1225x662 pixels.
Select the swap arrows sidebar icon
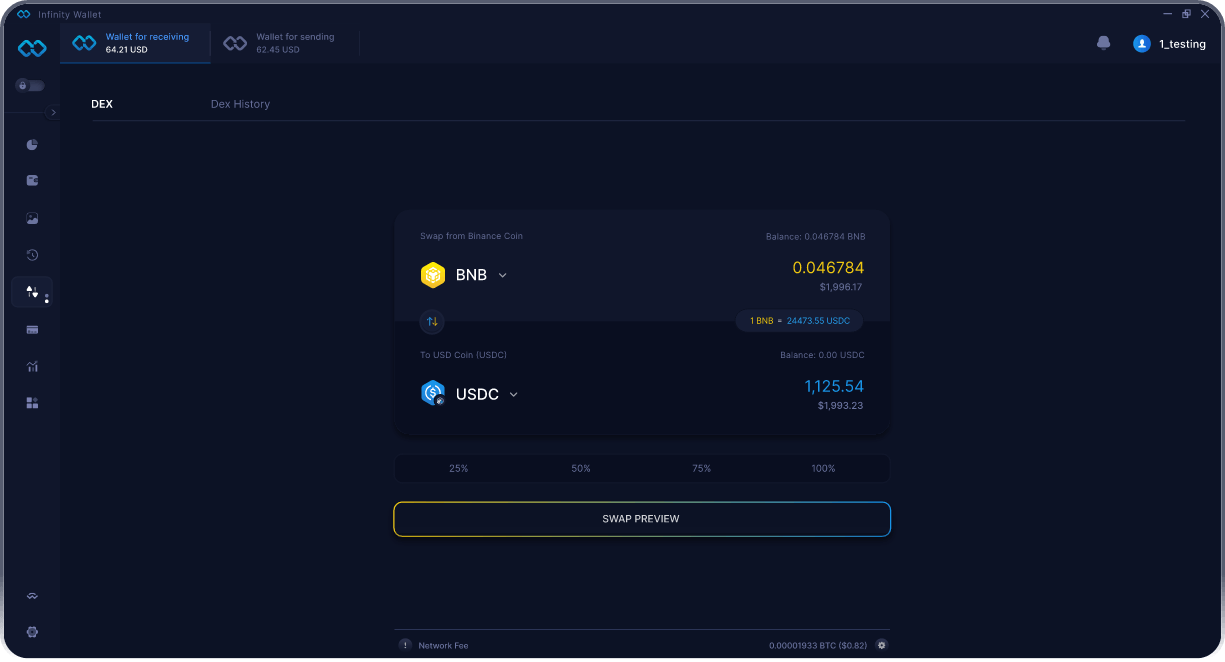pyautogui.click(x=32, y=292)
